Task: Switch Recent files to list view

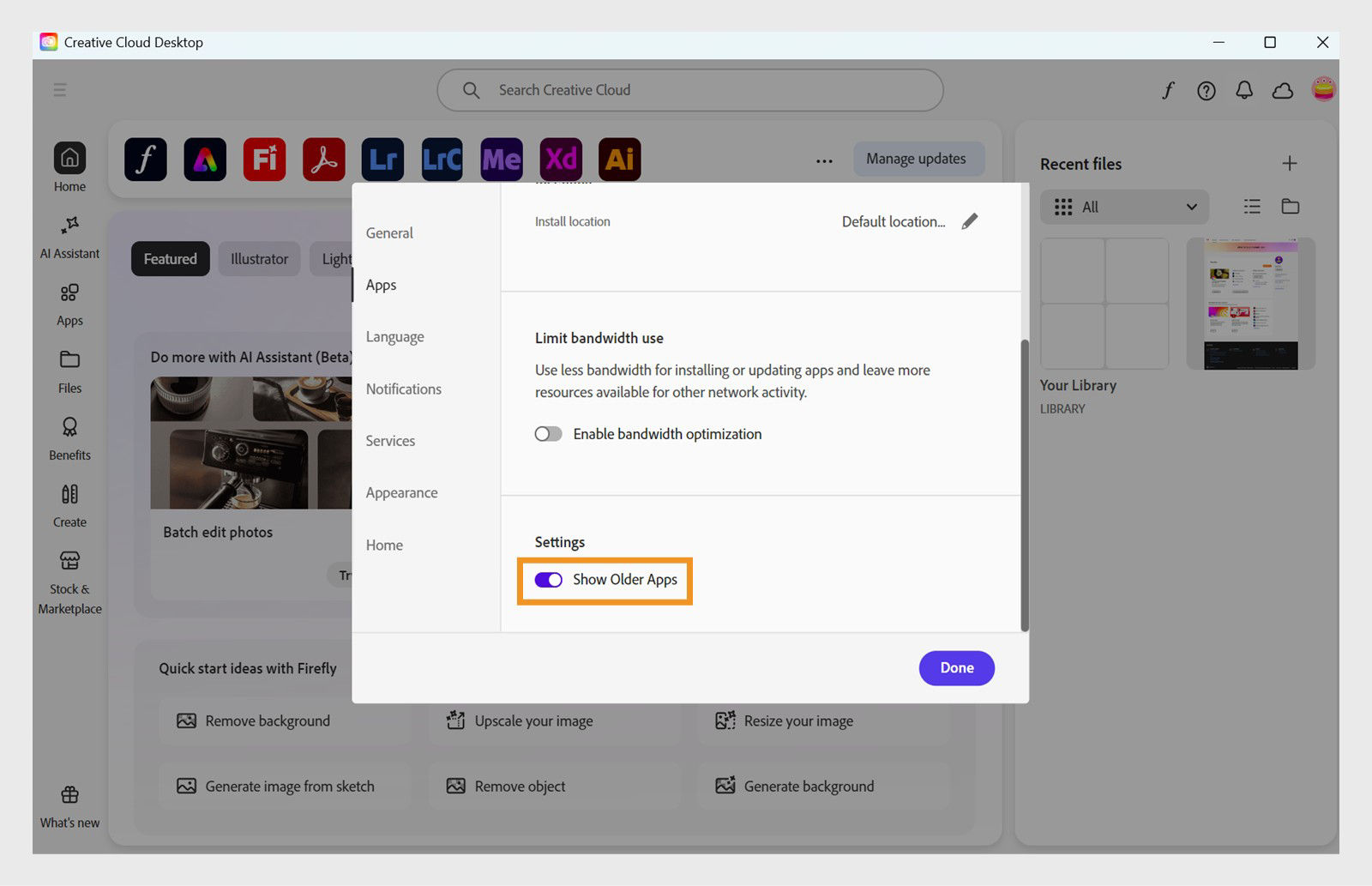Action: (x=1252, y=207)
